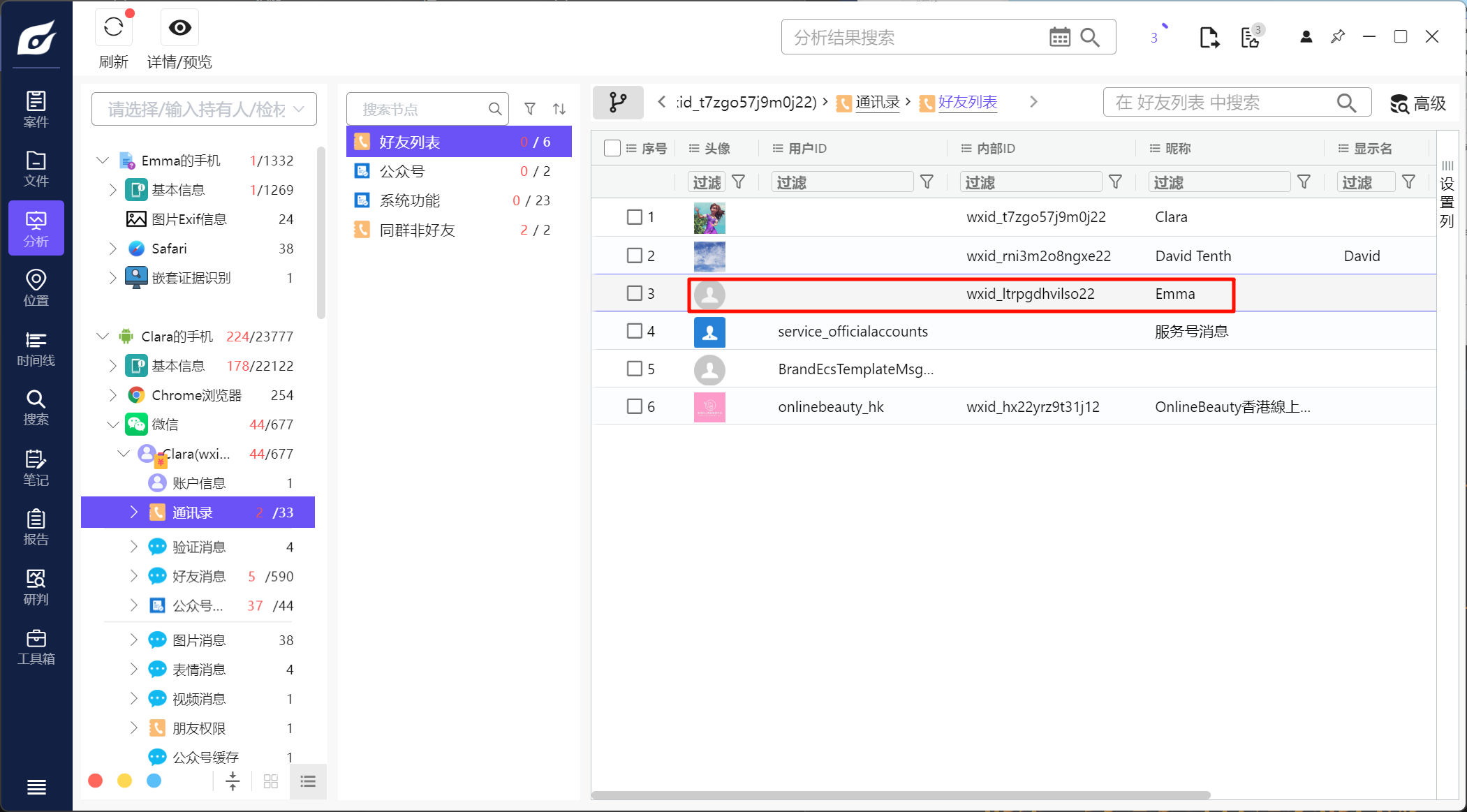The width and height of the screenshot is (1467, 812).
Task: Select 公众号 in the node list
Action: [401, 171]
